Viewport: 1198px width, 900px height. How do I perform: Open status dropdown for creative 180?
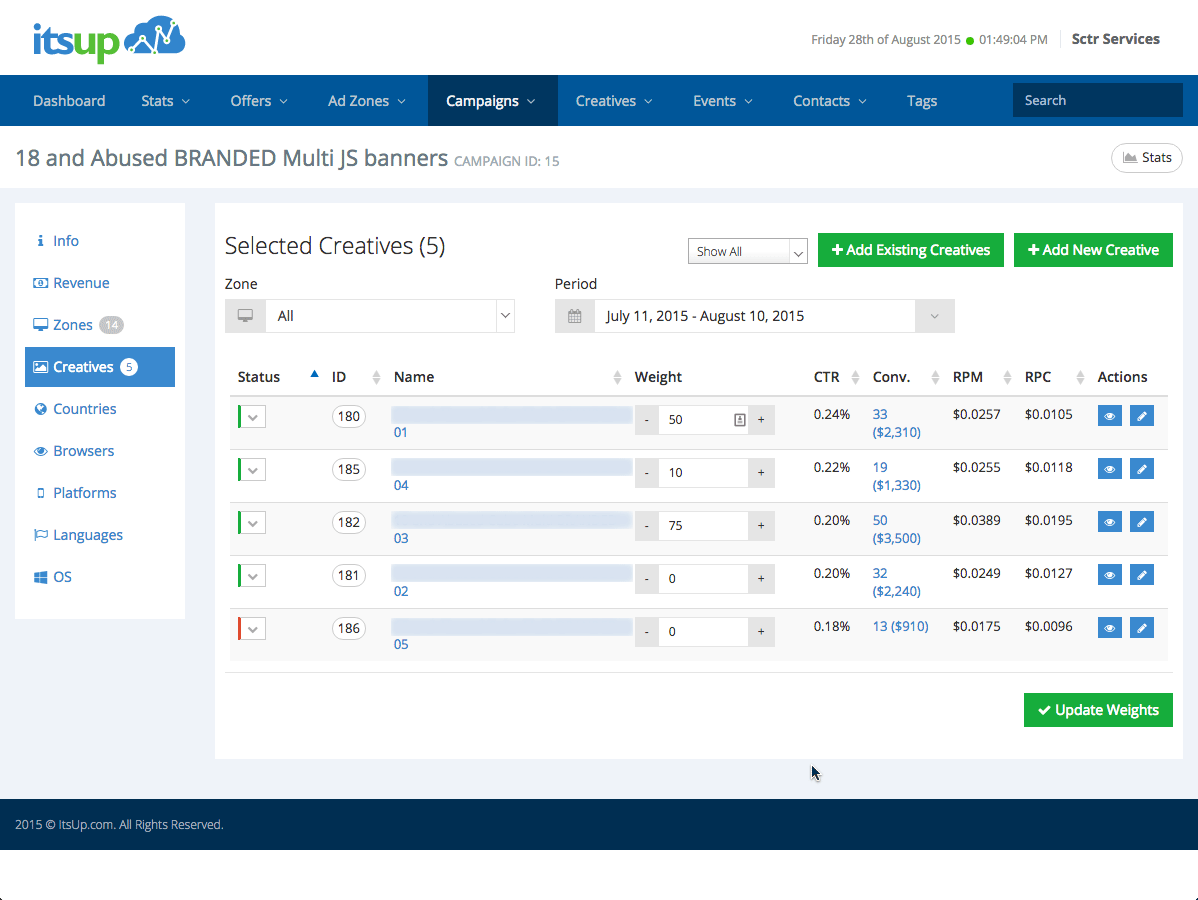click(252, 417)
